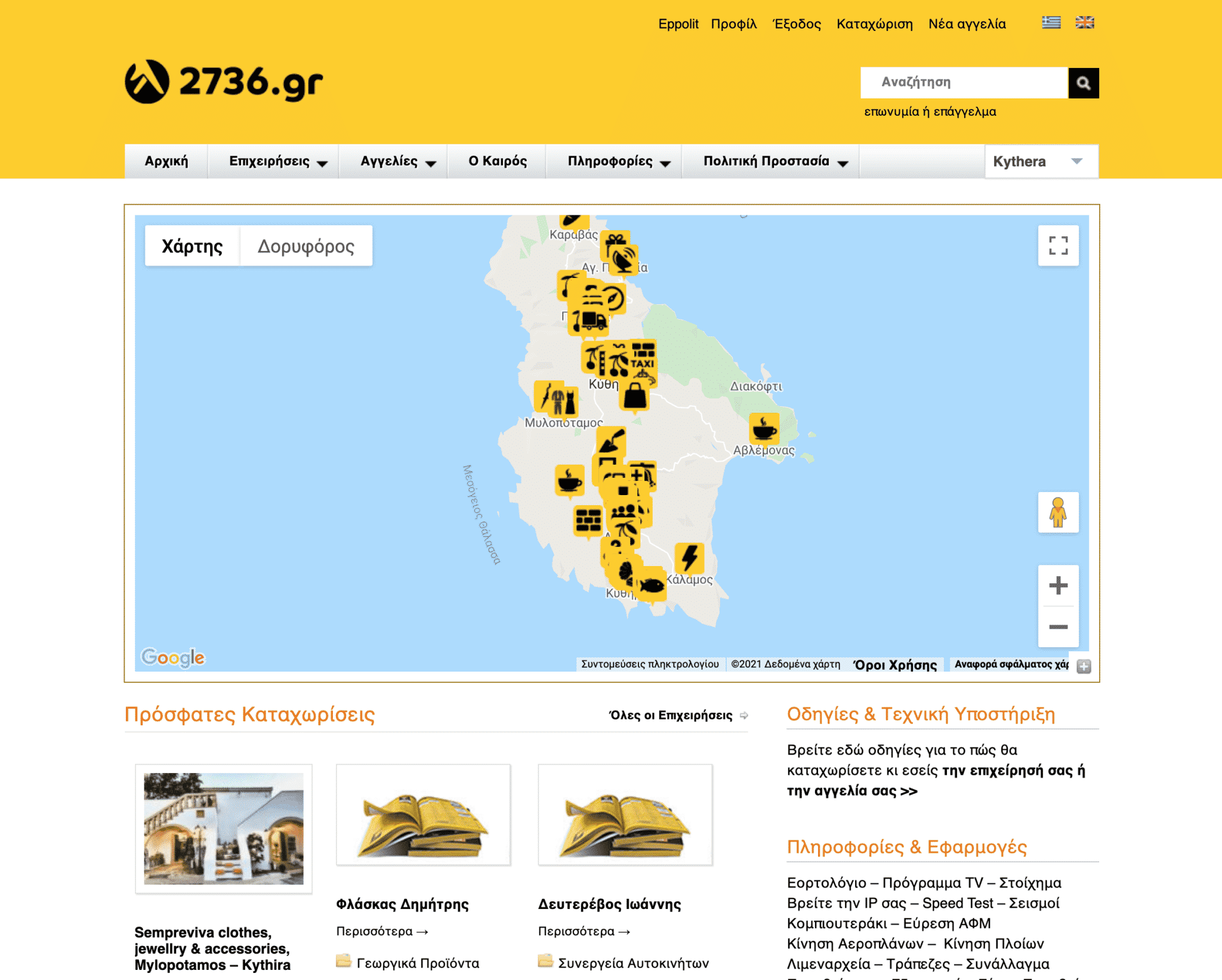This screenshot has width=1222, height=980.
Task: Open the Kythera location dropdown
Action: click(x=1041, y=162)
